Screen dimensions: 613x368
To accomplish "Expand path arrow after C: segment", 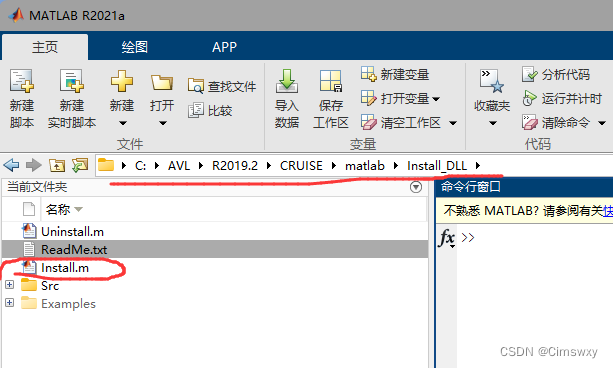I will (x=157, y=165).
